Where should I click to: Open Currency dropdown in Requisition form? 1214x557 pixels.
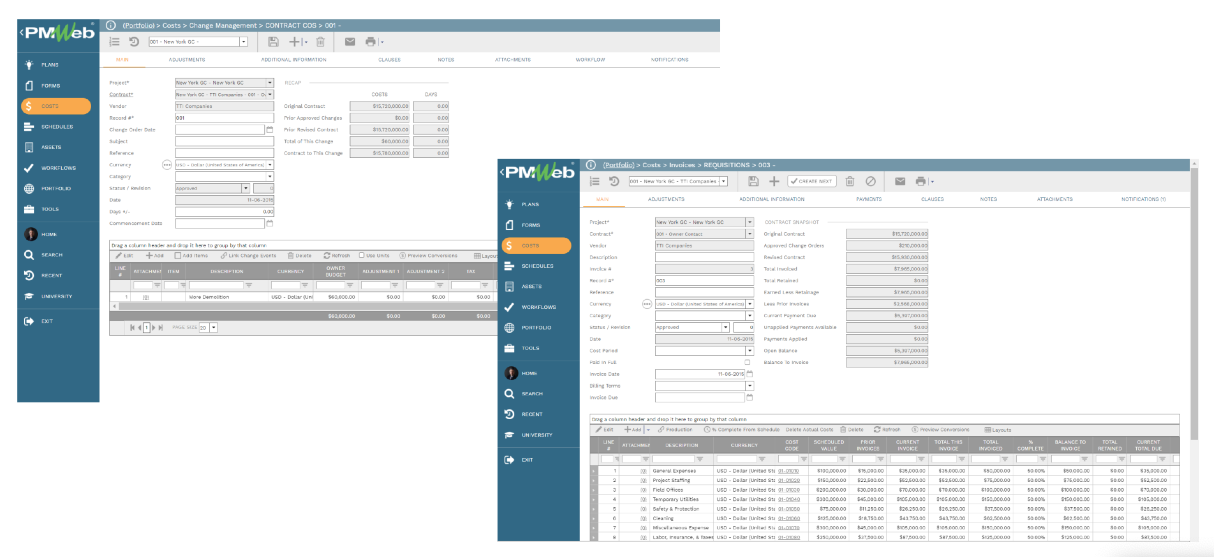coord(750,303)
